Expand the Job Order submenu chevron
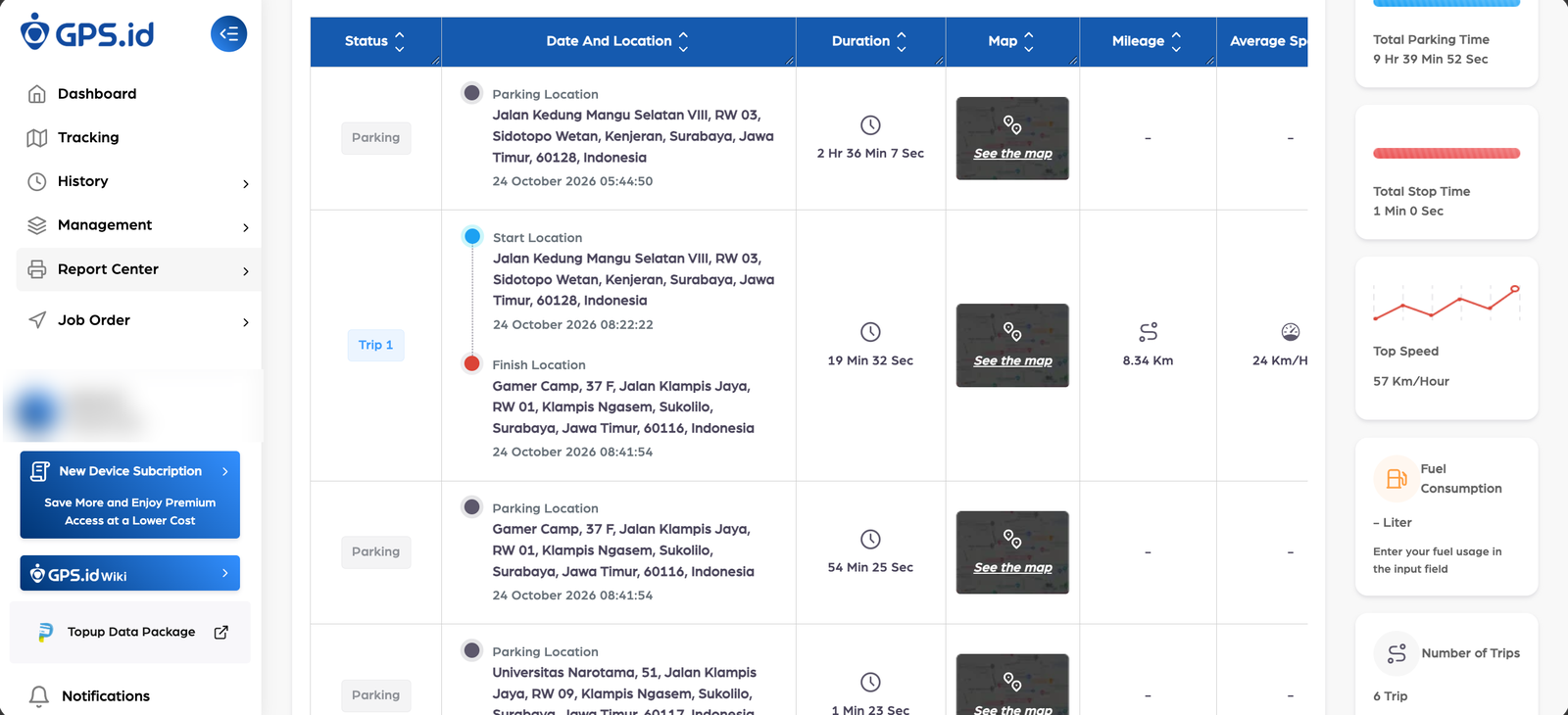 pyautogui.click(x=246, y=322)
